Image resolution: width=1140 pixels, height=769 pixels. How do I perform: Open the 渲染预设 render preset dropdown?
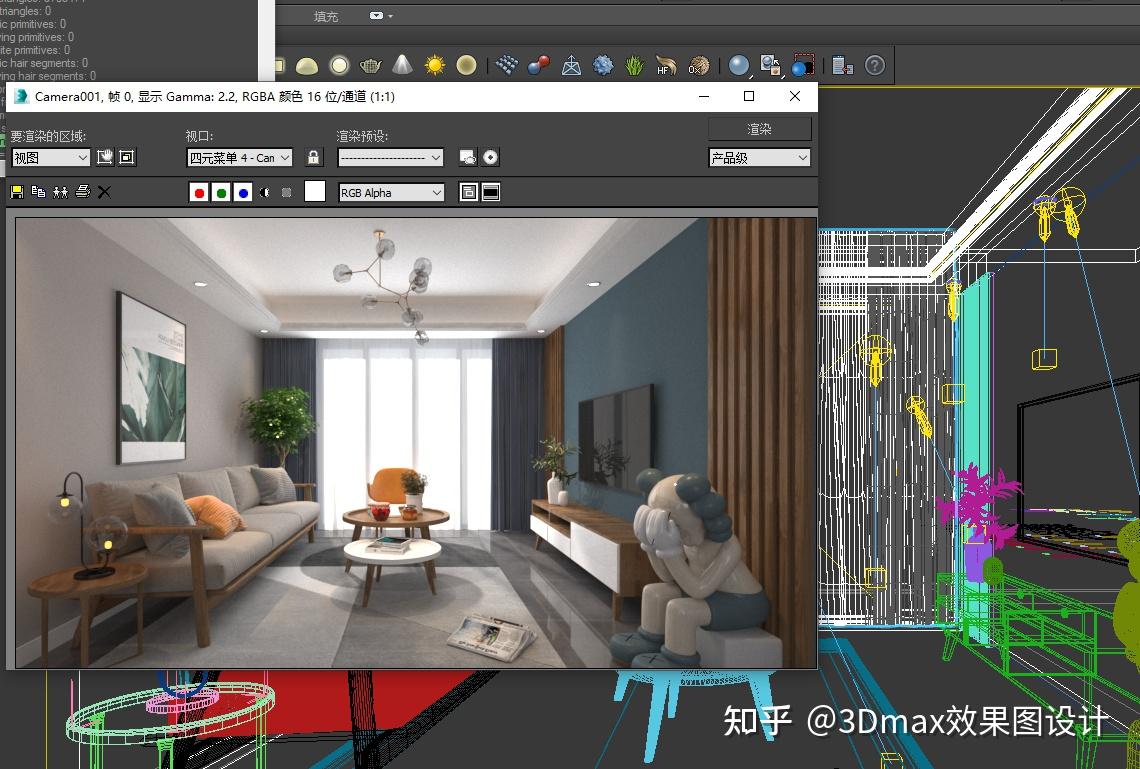[x=390, y=157]
